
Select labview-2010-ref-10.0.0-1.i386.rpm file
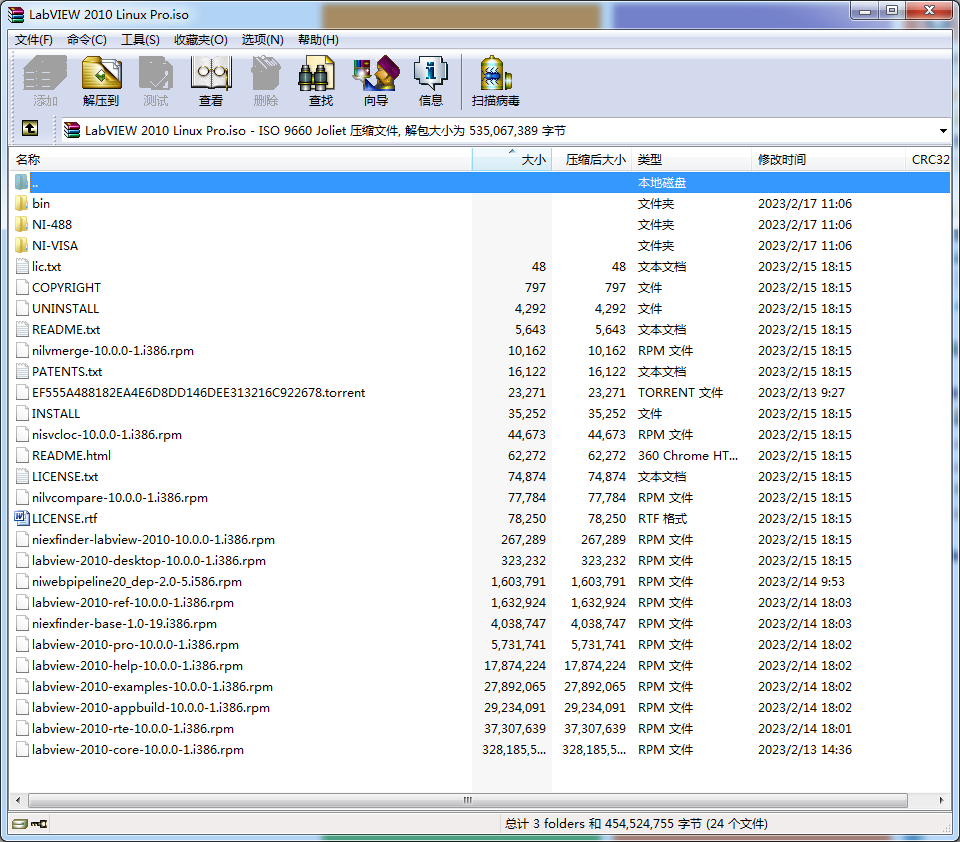coord(133,603)
